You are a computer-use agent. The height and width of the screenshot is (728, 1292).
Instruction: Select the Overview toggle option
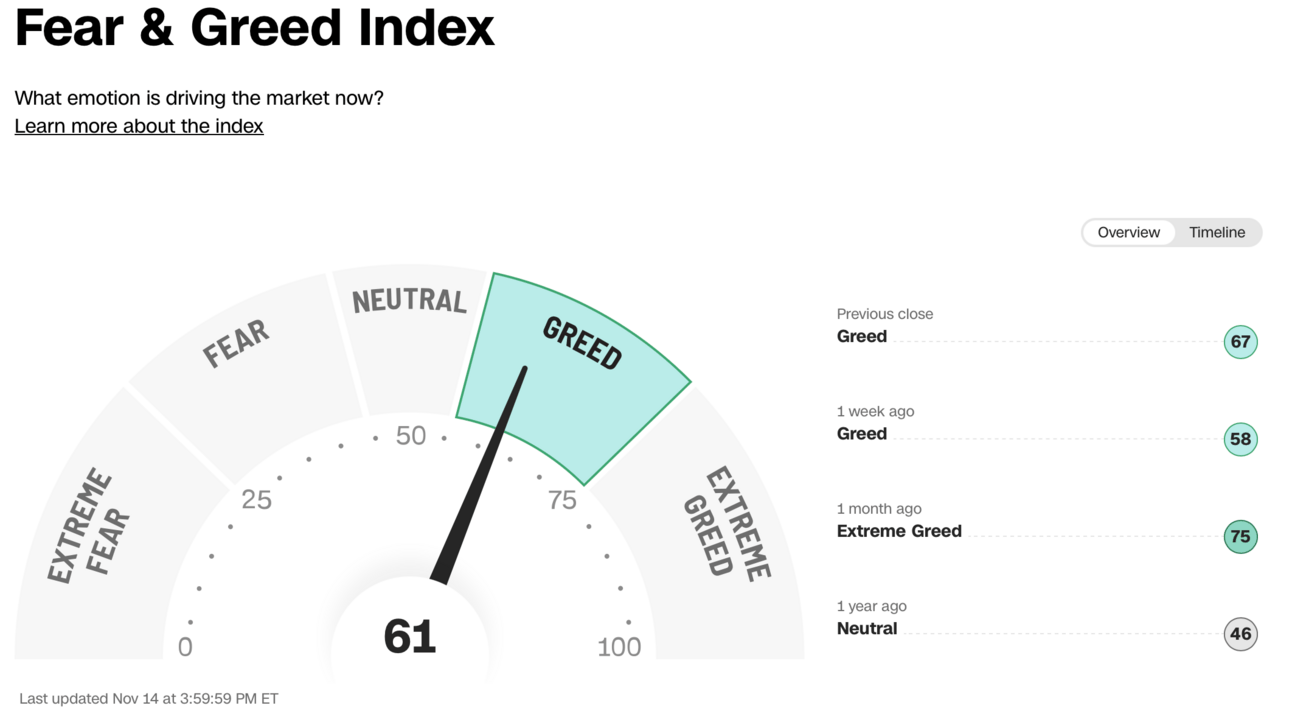coord(1129,232)
